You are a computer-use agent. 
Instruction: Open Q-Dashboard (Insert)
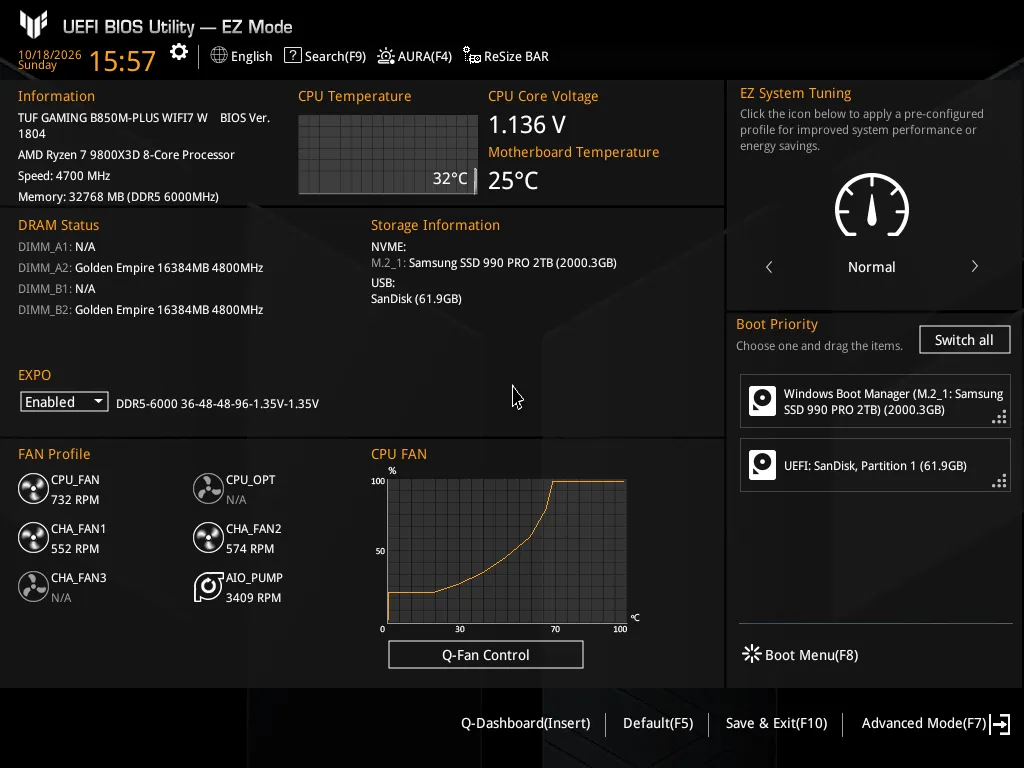pos(526,723)
